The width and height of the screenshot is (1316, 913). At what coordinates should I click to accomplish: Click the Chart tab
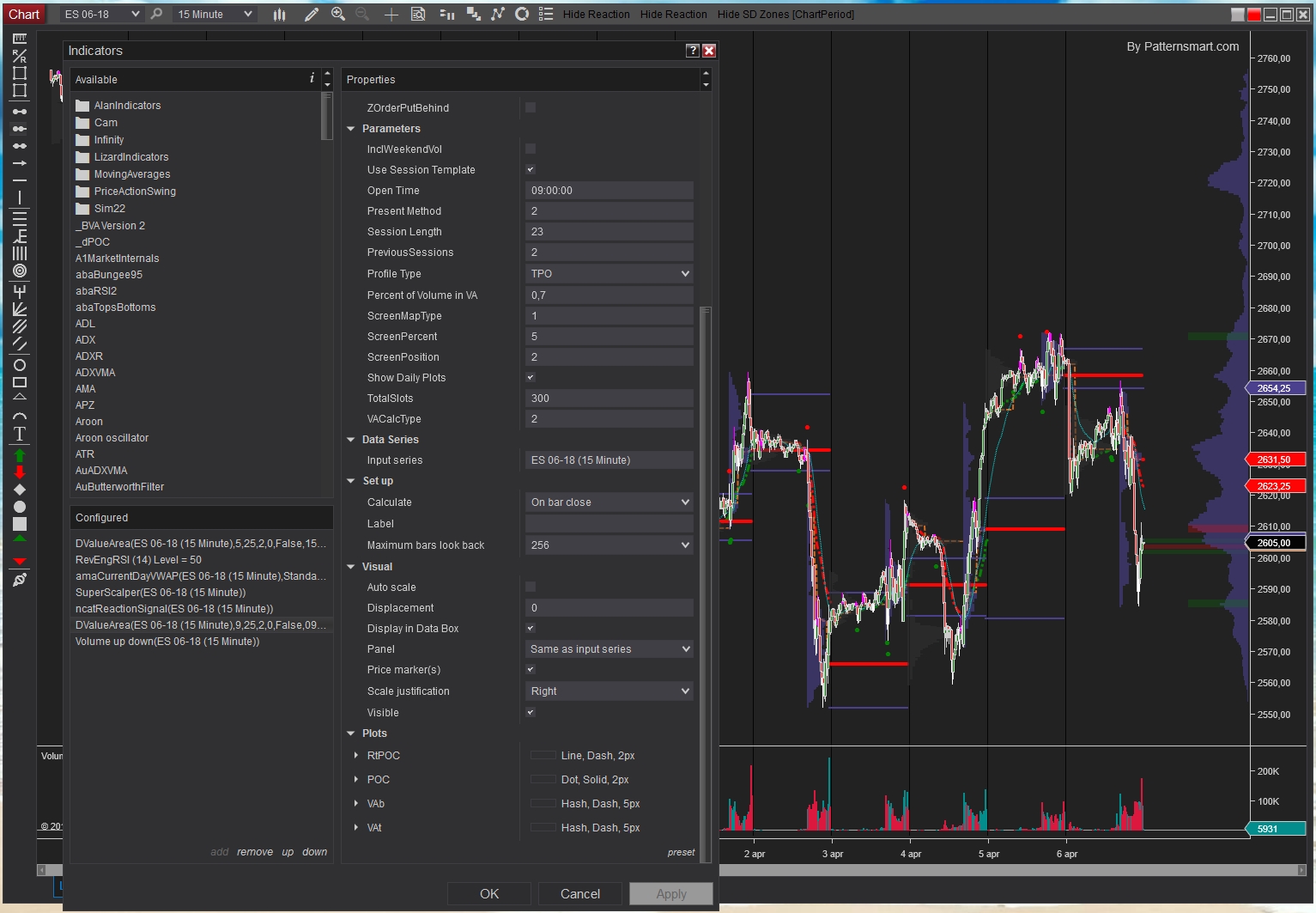(24, 15)
